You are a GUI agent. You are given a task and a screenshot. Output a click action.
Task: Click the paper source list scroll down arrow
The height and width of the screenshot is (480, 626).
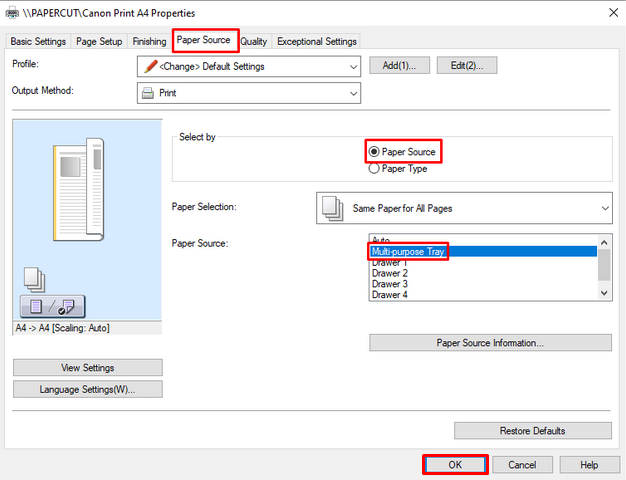point(604,293)
